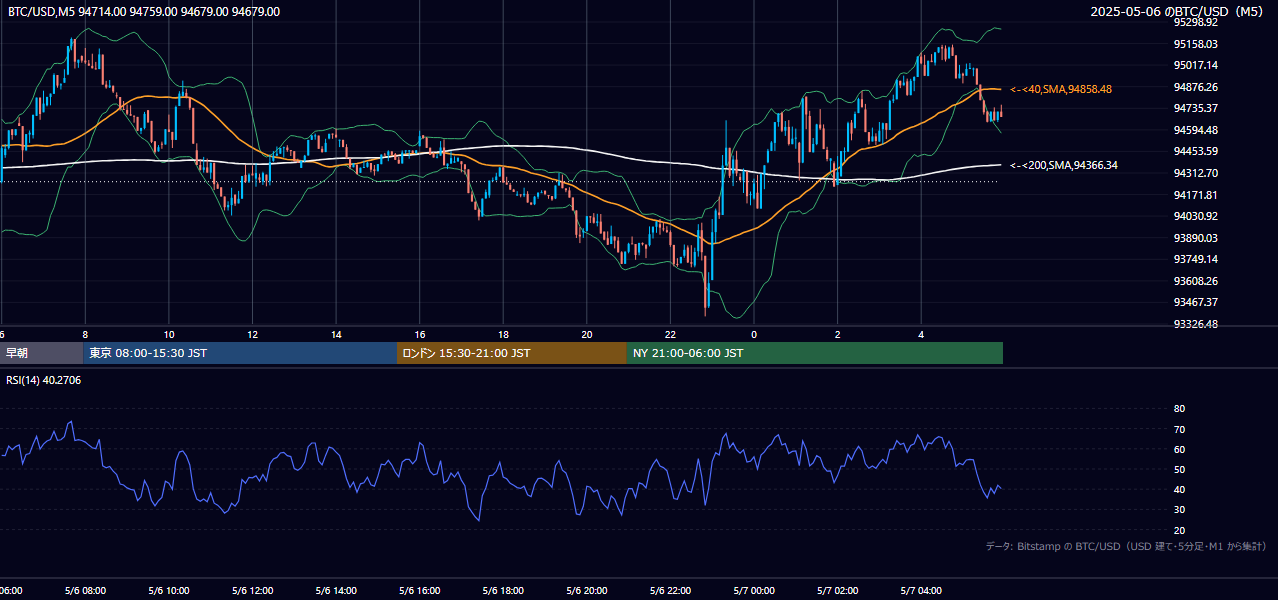Click the RSI axis level 70
This screenshot has width=1278, height=600.
1179,429
